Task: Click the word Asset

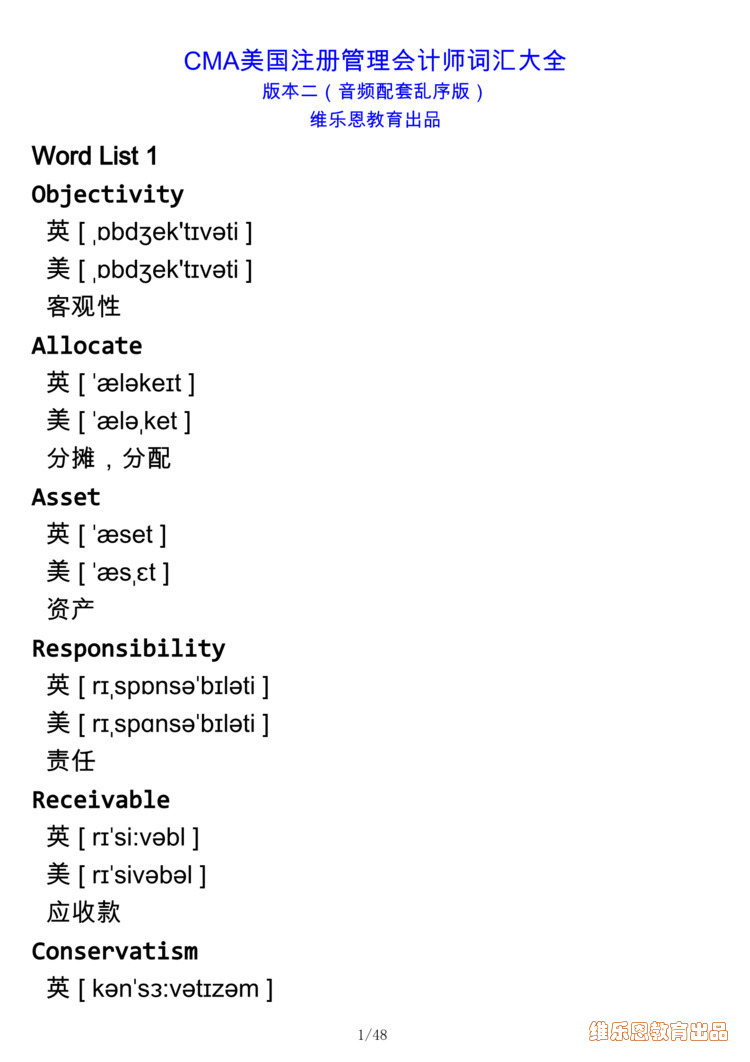Action: click(66, 498)
